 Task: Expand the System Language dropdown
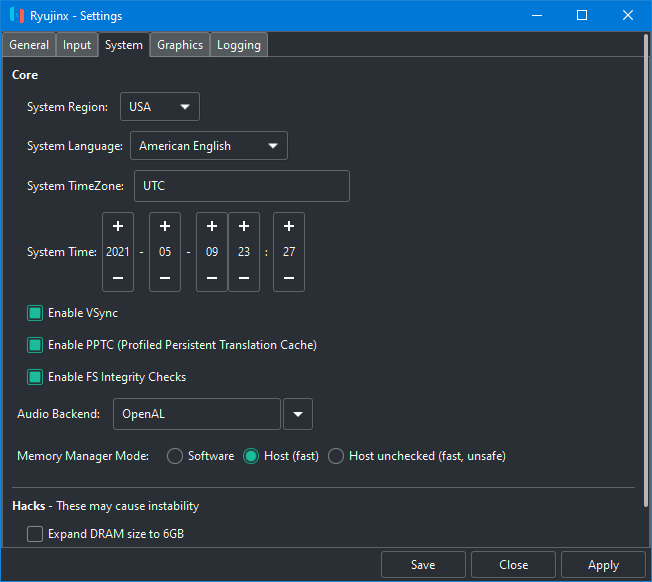click(x=209, y=146)
